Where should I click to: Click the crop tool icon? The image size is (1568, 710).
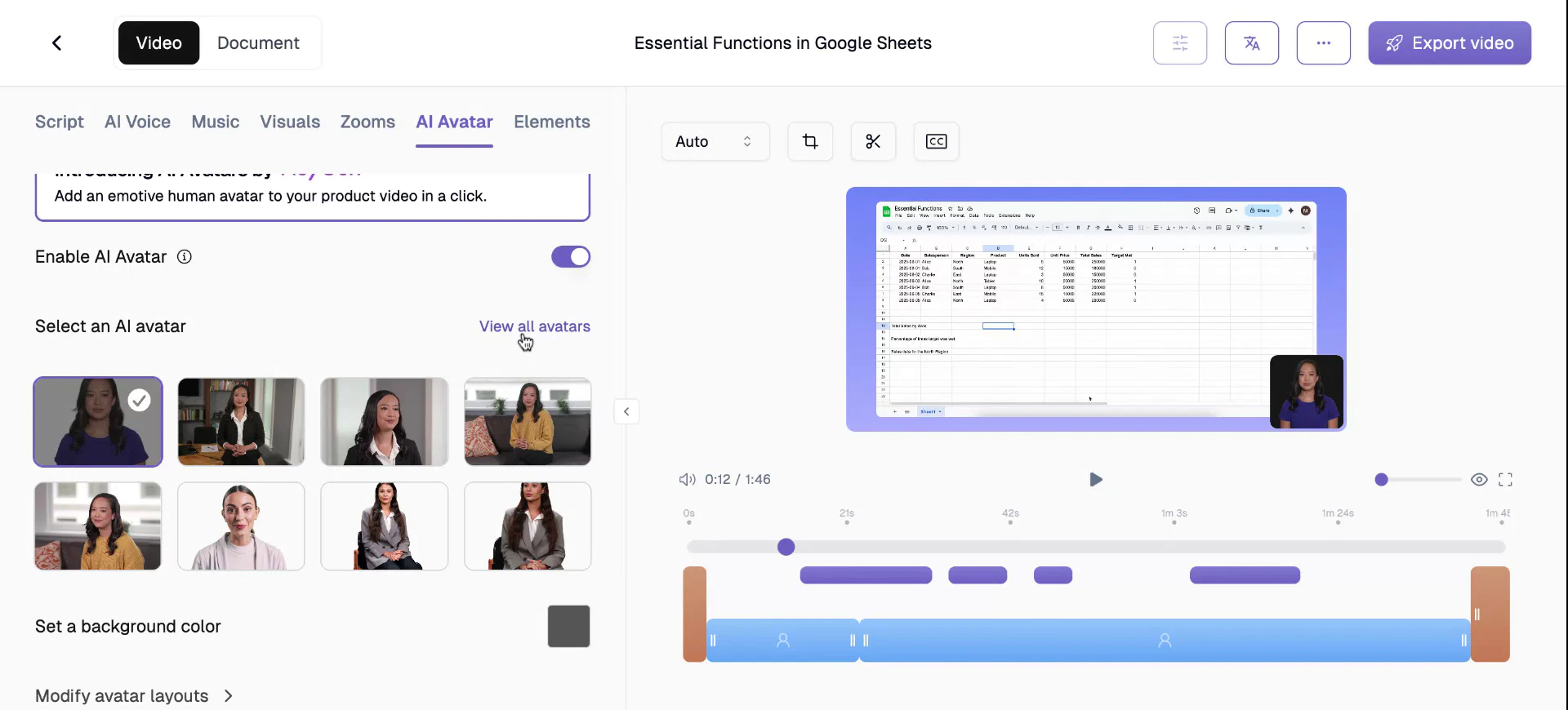pyautogui.click(x=810, y=141)
